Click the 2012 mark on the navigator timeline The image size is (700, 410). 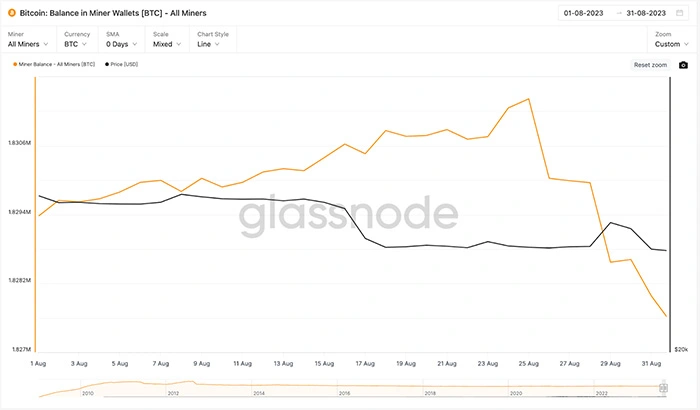coord(173,393)
